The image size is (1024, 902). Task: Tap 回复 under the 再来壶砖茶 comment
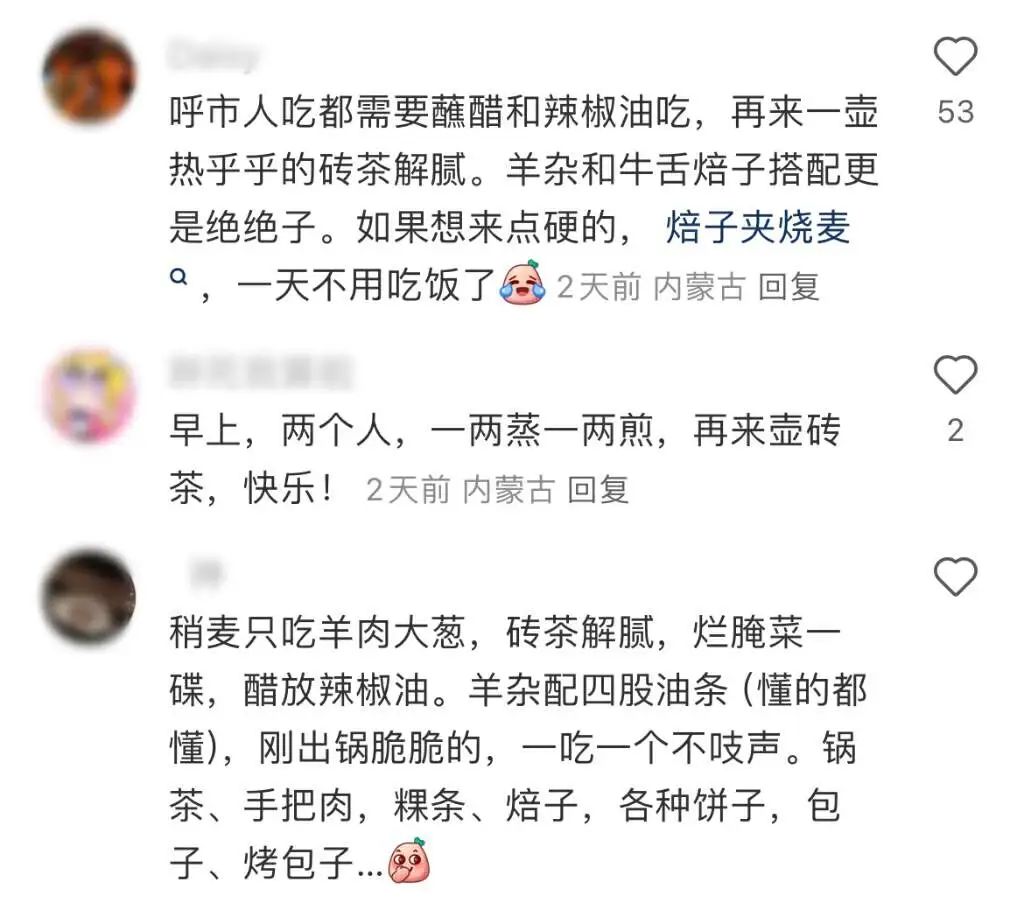coord(598,489)
